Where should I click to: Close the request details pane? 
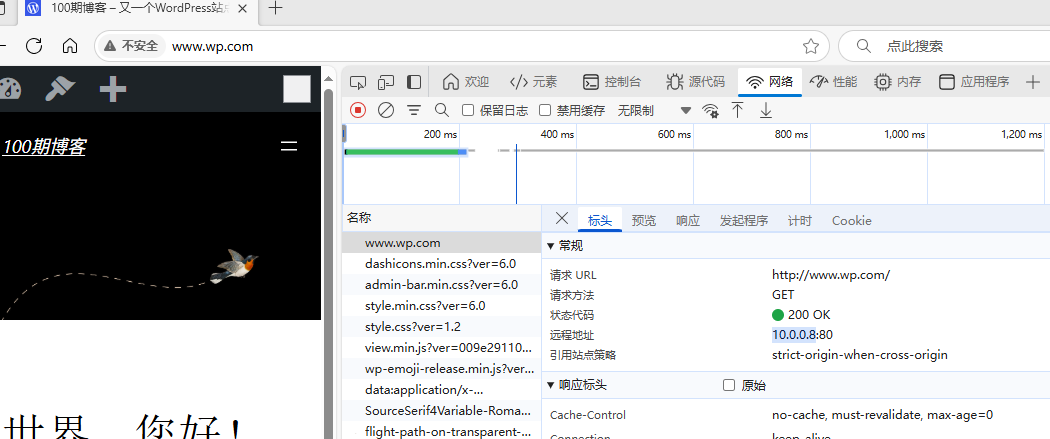[562, 219]
